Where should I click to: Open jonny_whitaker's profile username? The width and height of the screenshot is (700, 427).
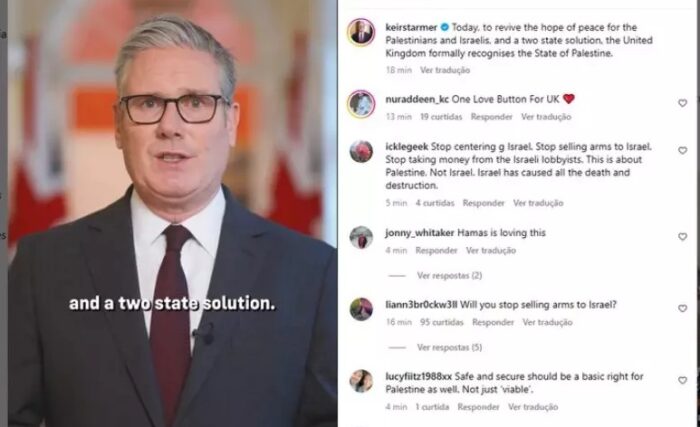(x=420, y=233)
